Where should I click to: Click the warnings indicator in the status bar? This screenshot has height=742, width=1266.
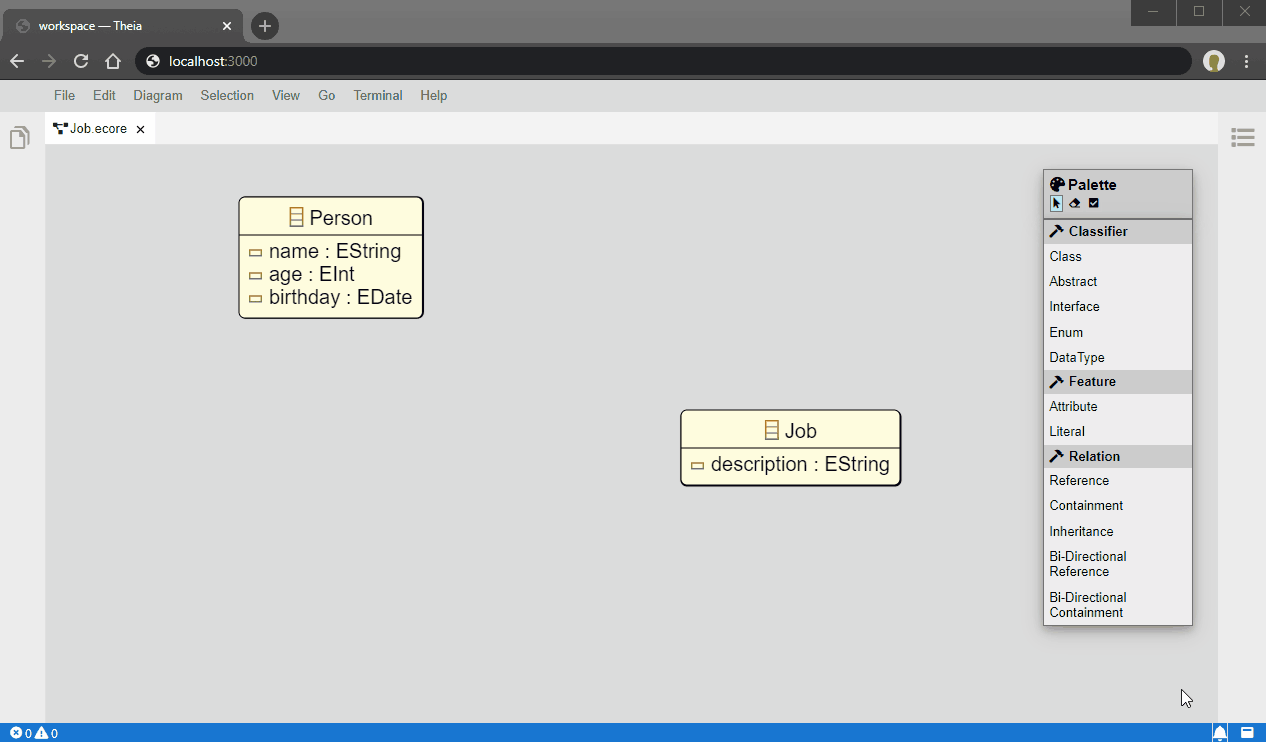[40, 731]
